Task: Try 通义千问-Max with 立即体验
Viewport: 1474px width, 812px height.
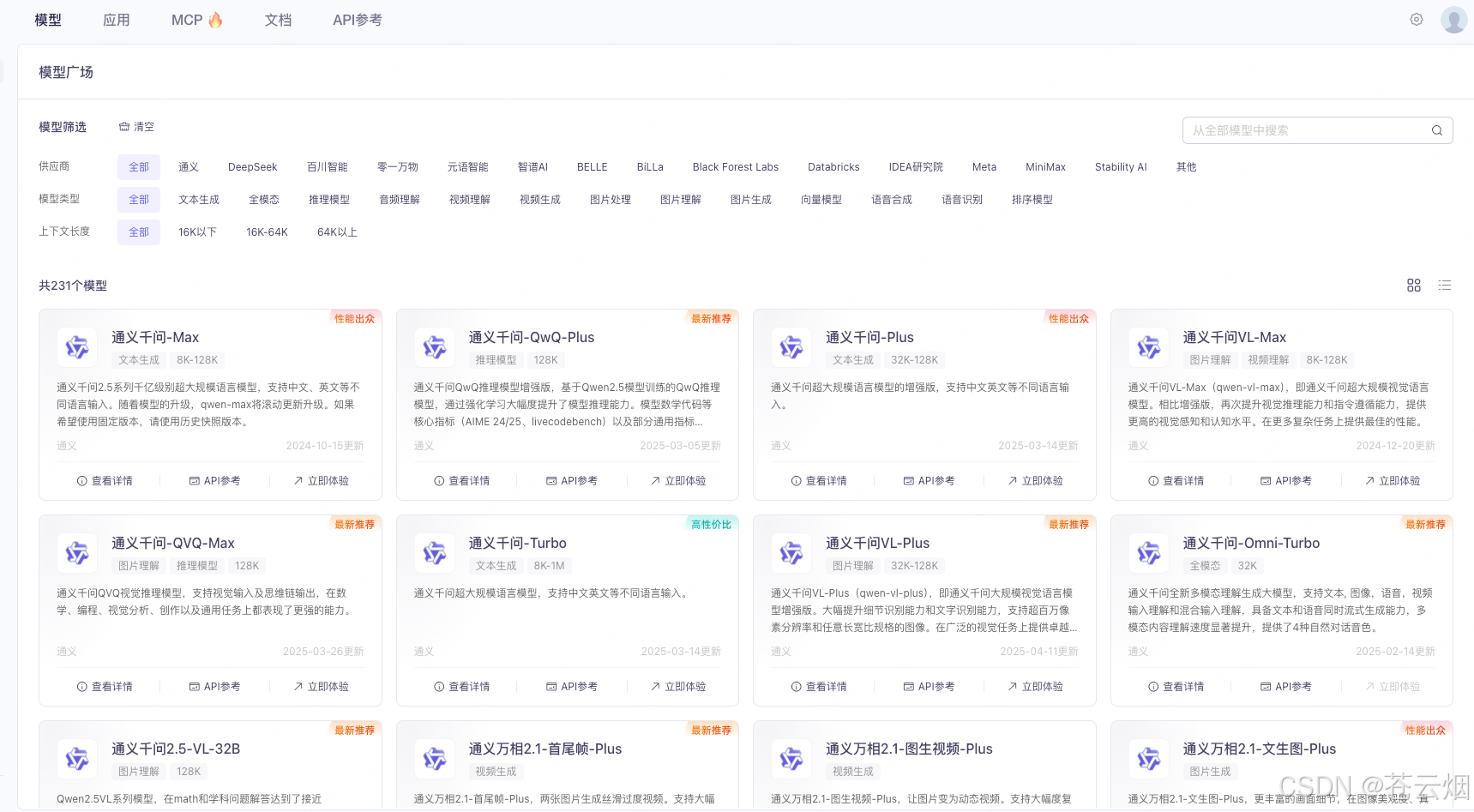Action: pyautogui.click(x=321, y=481)
